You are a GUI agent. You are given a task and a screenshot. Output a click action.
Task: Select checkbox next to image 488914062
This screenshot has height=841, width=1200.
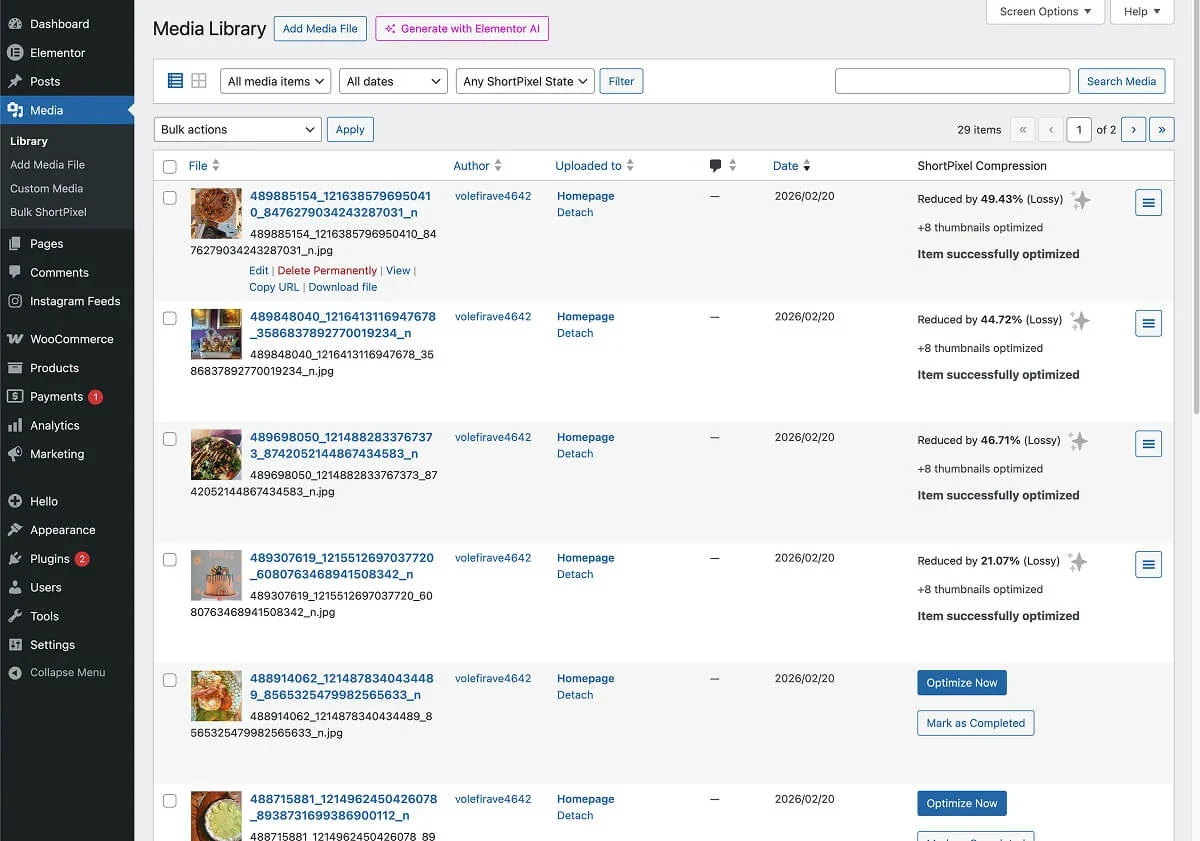coord(169,678)
